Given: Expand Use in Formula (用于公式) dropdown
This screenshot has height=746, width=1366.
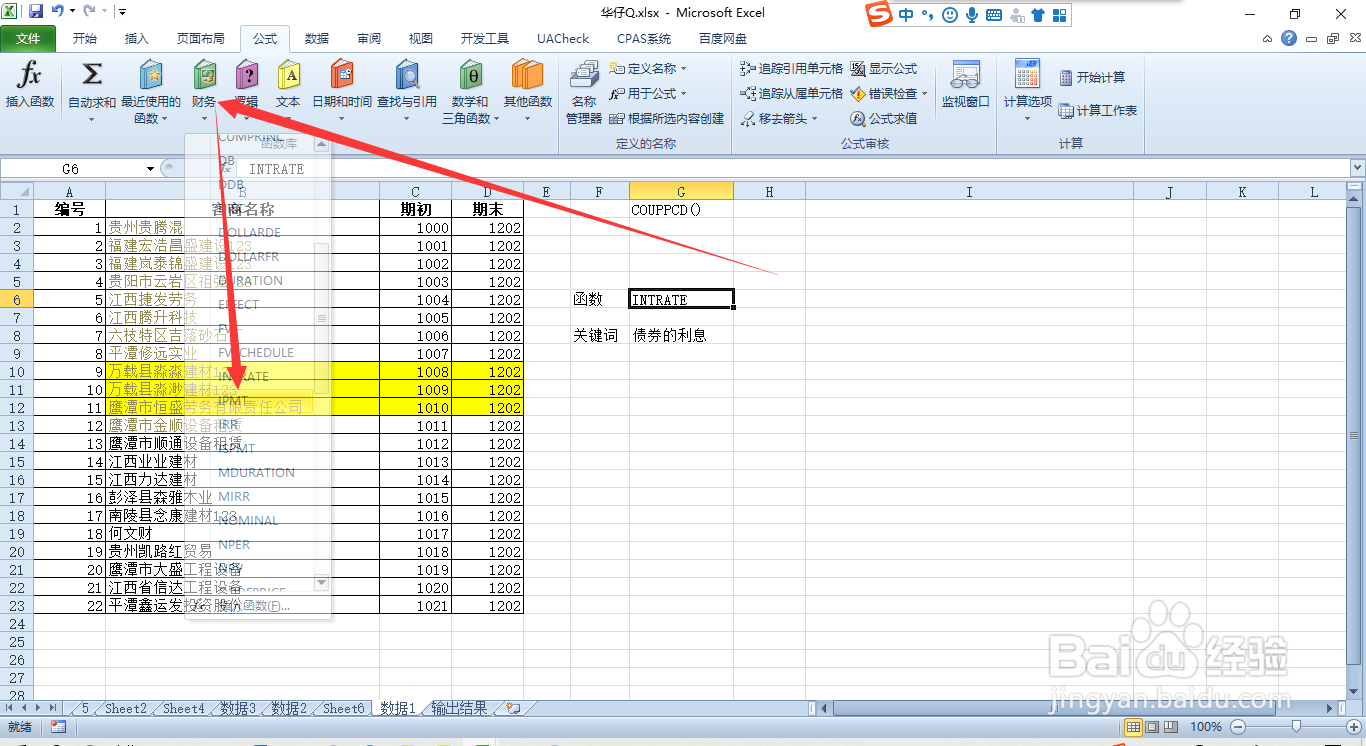Looking at the screenshot, I should coord(684,93).
